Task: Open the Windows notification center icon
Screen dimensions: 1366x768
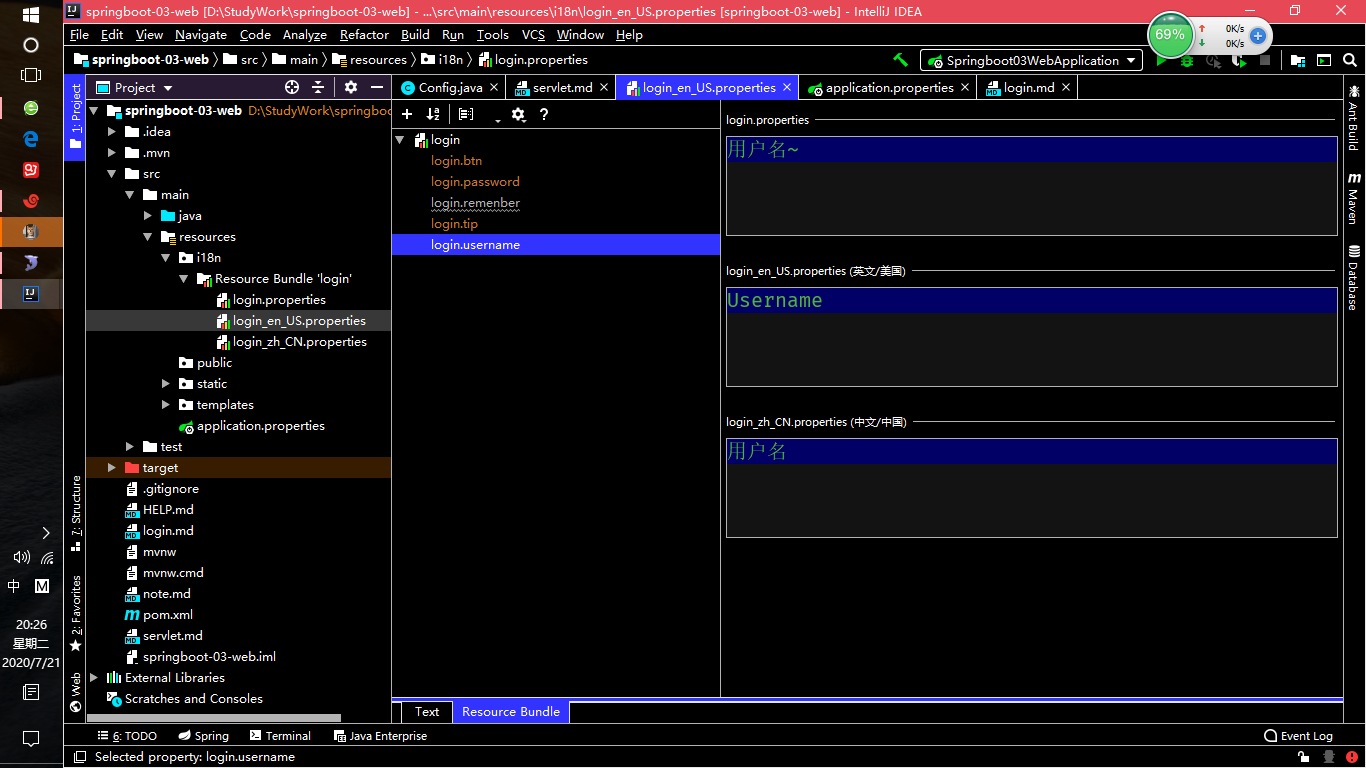Action: point(31,739)
